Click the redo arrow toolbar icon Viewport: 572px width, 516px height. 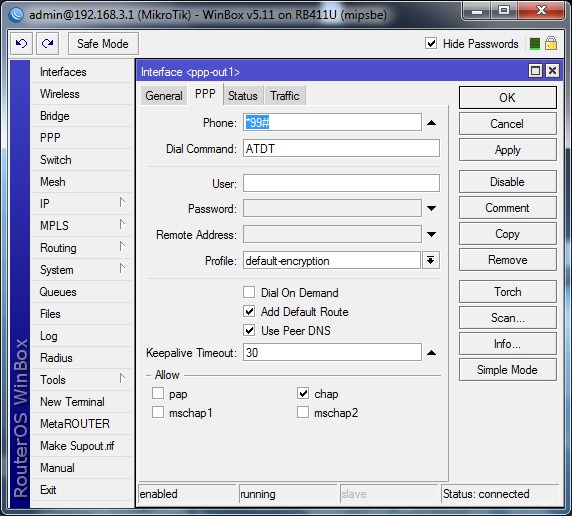[x=47, y=44]
